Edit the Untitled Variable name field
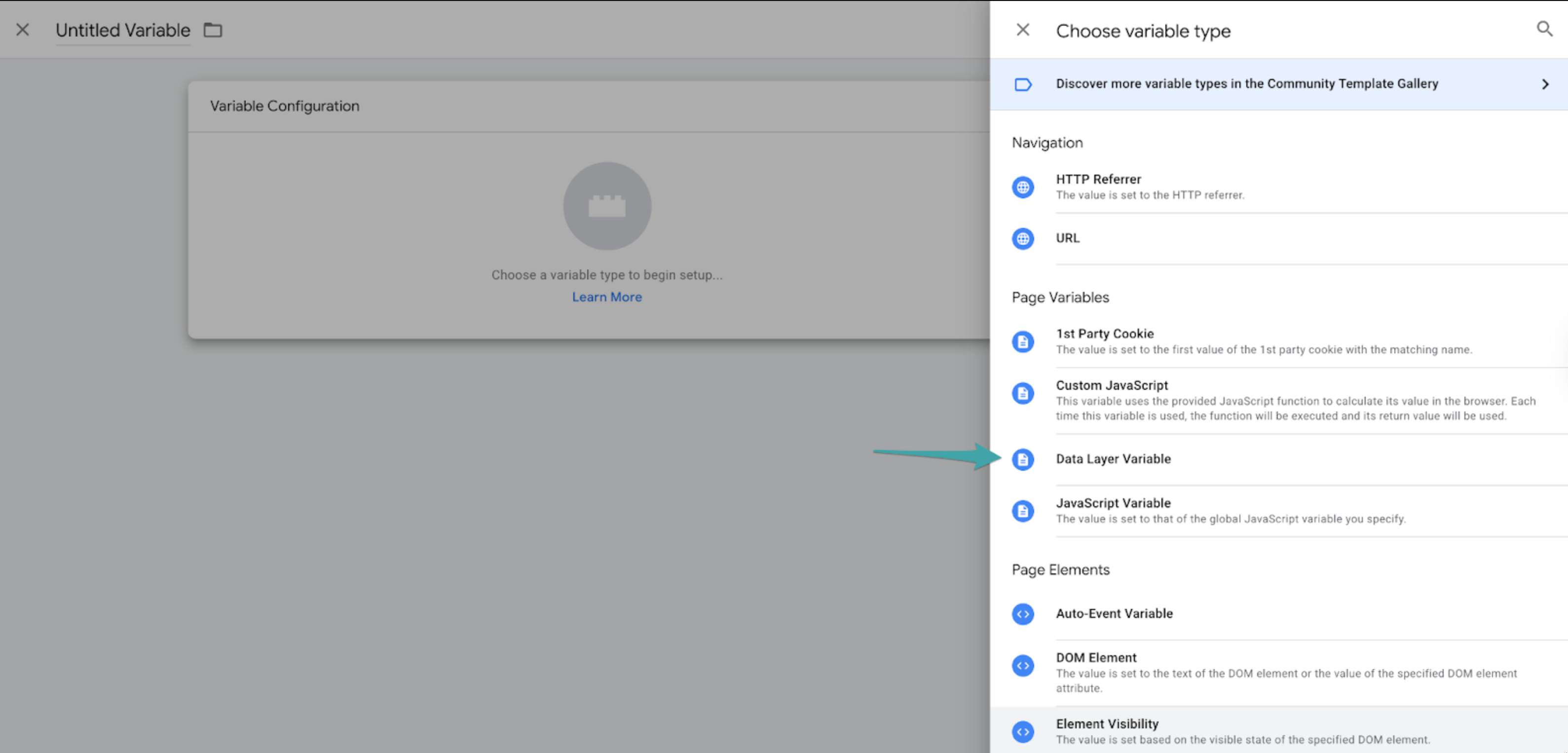The height and width of the screenshot is (753, 1568). (123, 31)
